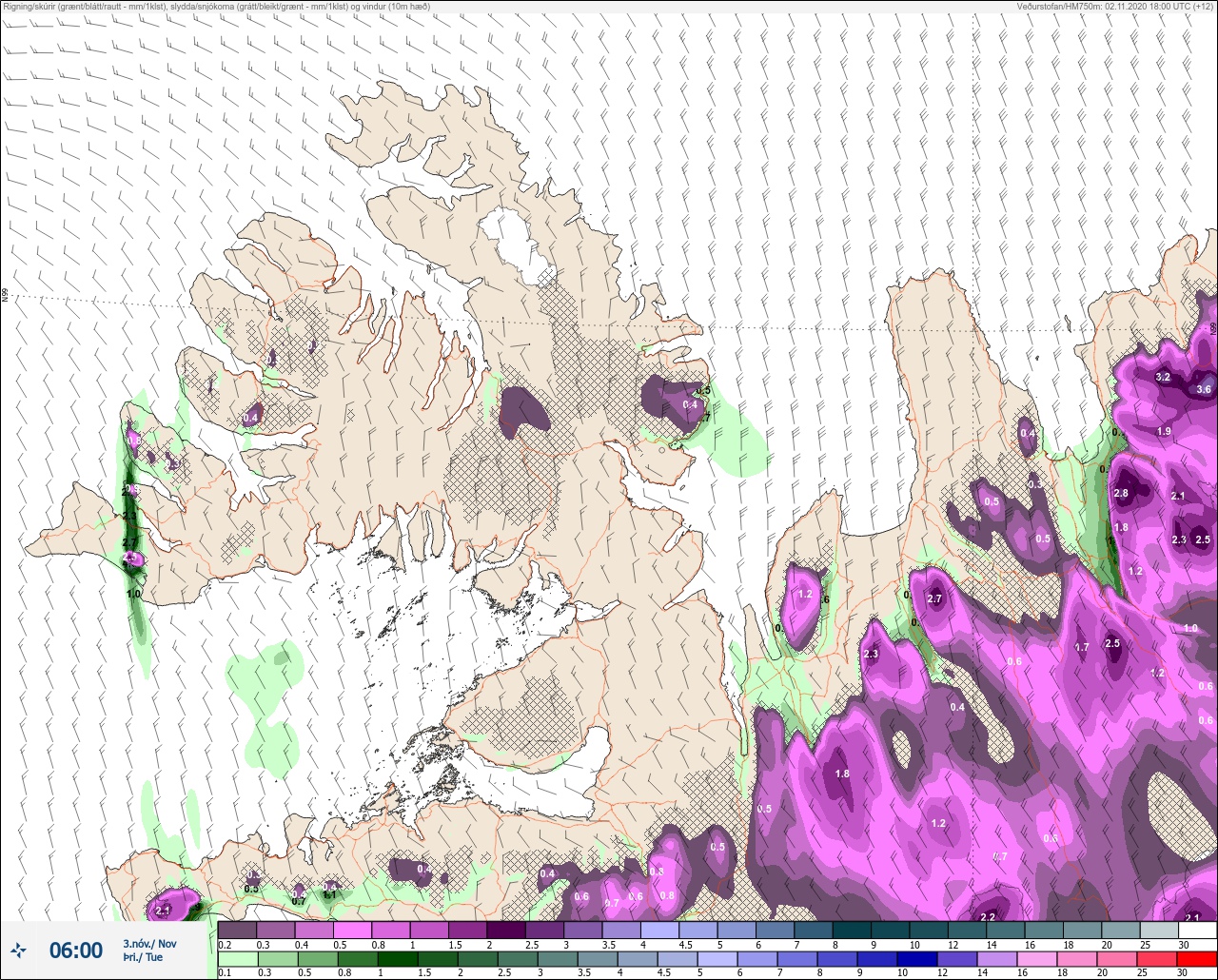Click the 3.2 precipitation value on map
Viewport: 1218px width, 980px height.
pyautogui.click(x=1162, y=378)
